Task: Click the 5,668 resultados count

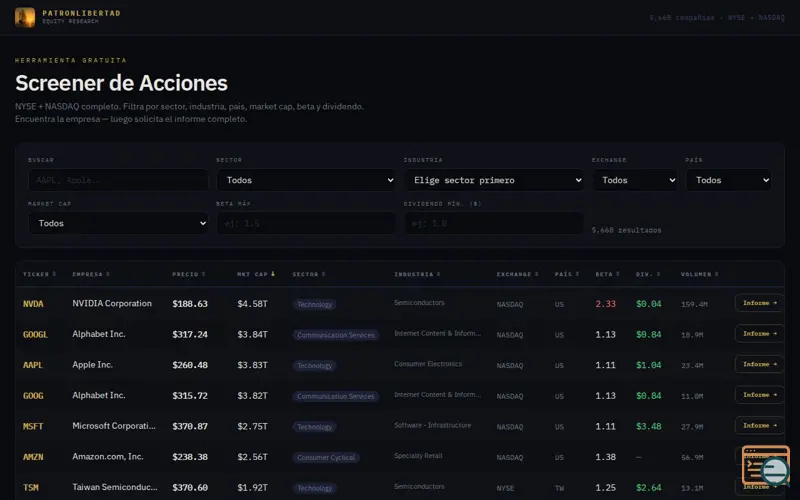Action: tap(627, 230)
